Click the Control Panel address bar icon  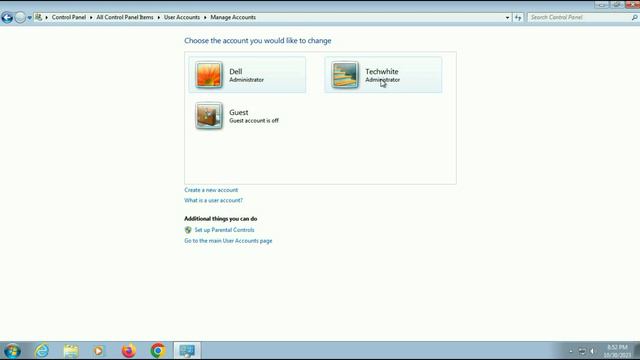coord(38,17)
